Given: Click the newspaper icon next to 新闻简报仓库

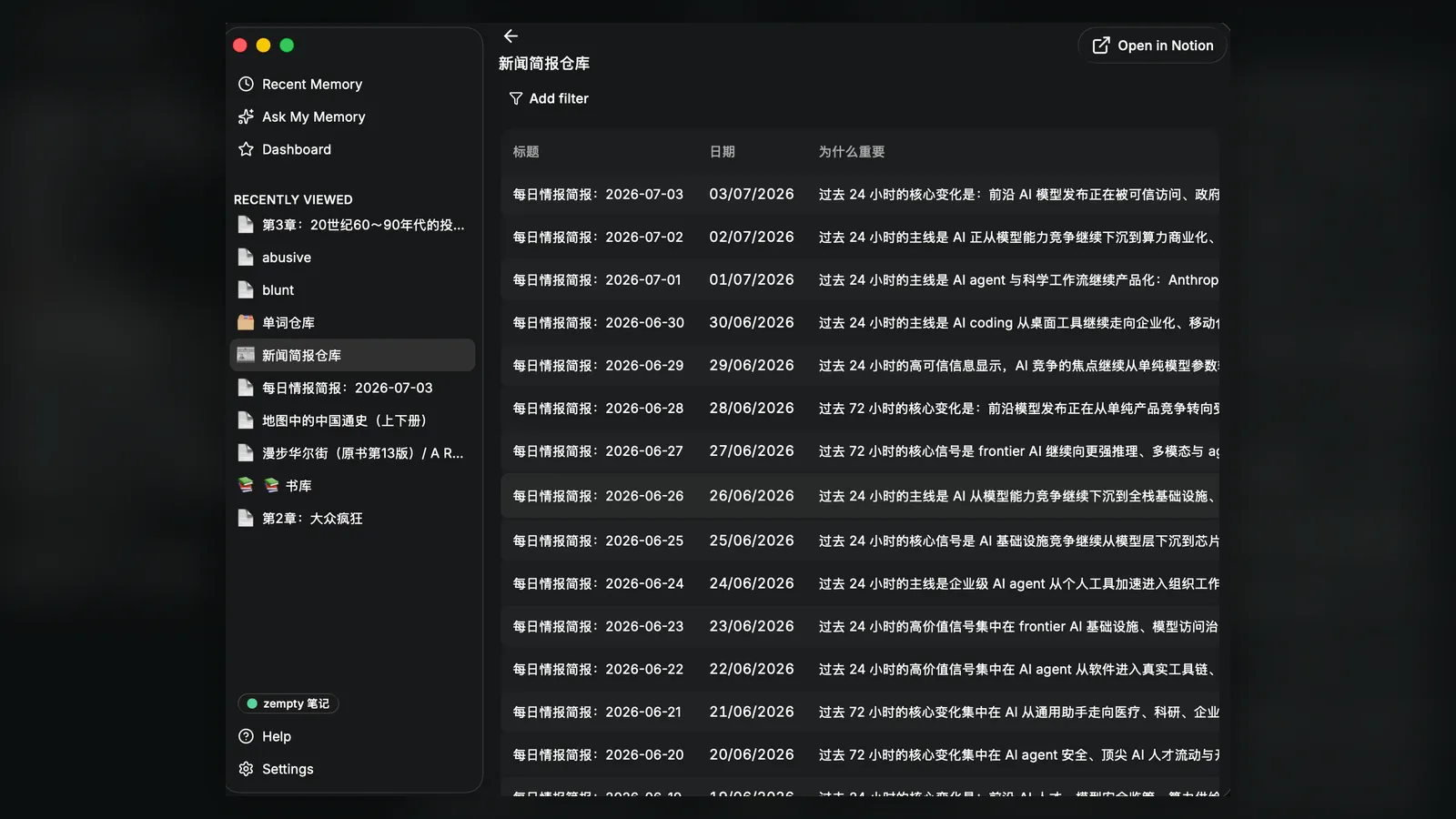Looking at the screenshot, I should 246,355.
